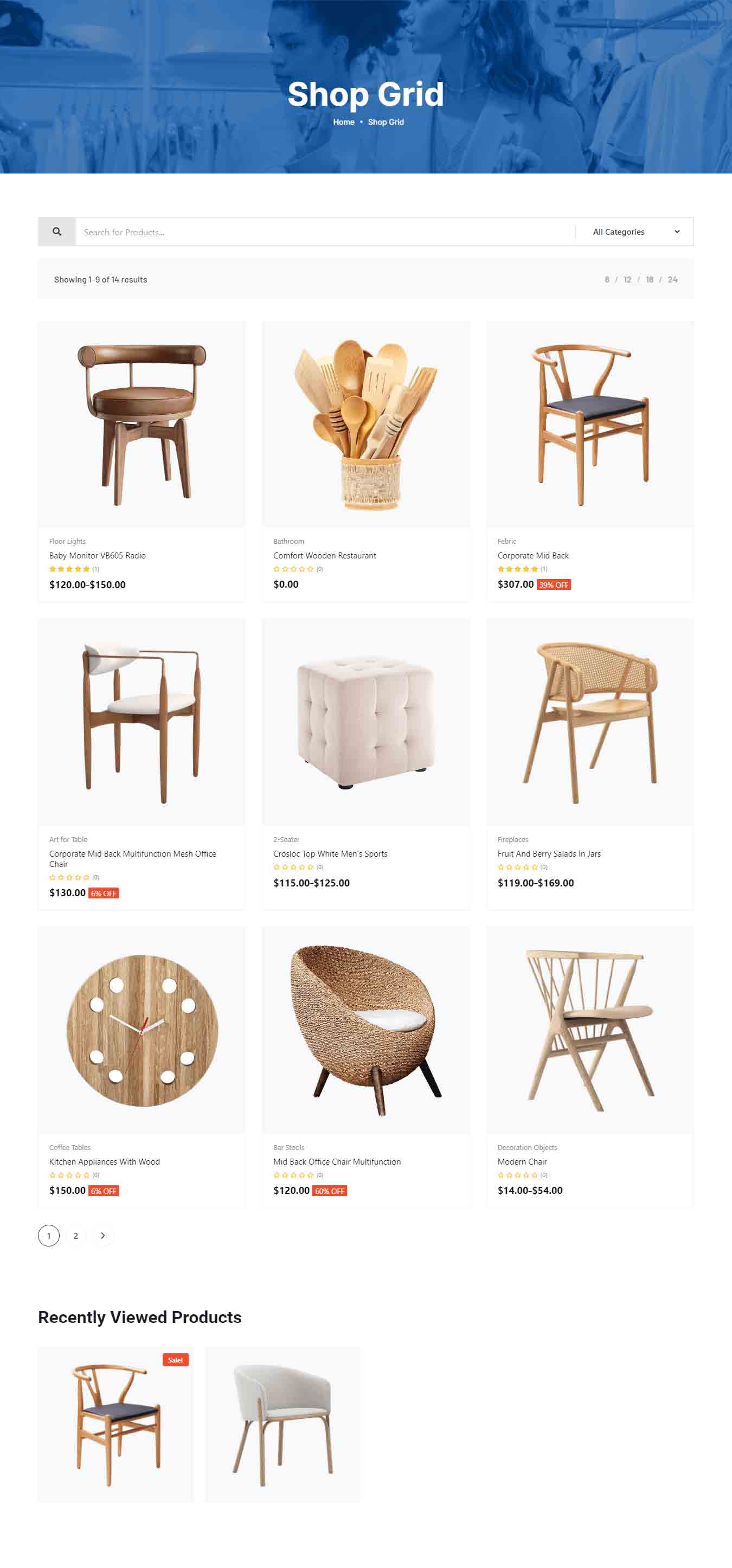This screenshot has width=732, height=1568.
Task: Open the white upholstered chair recently viewed thumbnail
Action: 283,1424
